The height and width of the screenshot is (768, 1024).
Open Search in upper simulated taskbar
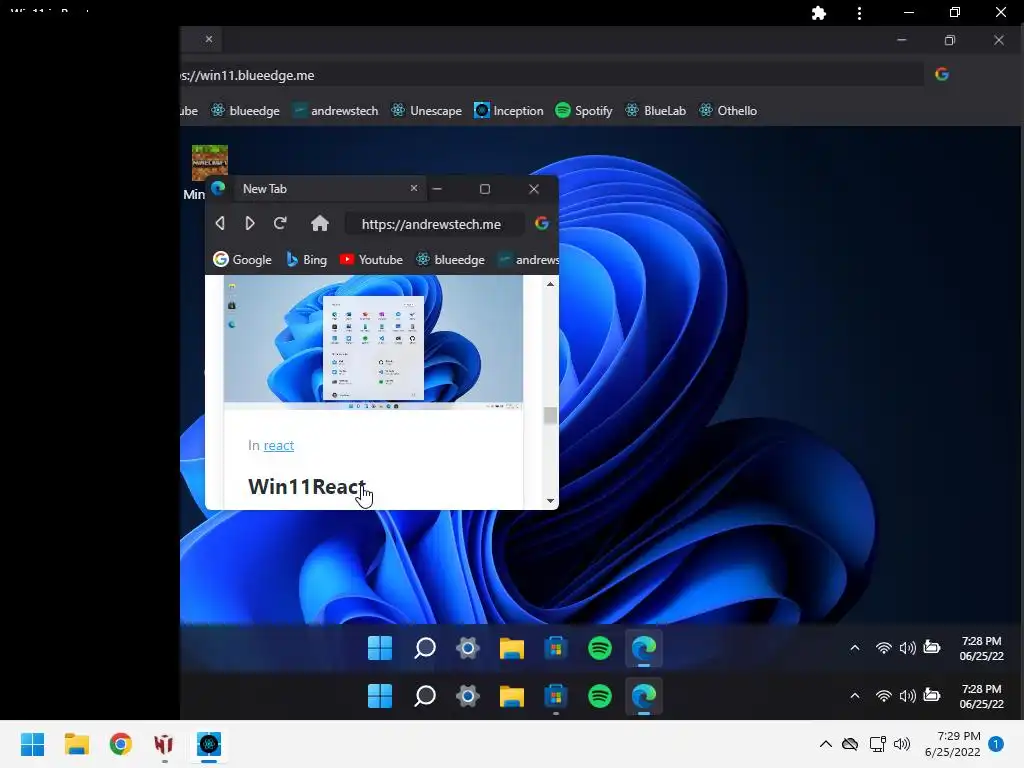click(424, 648)
